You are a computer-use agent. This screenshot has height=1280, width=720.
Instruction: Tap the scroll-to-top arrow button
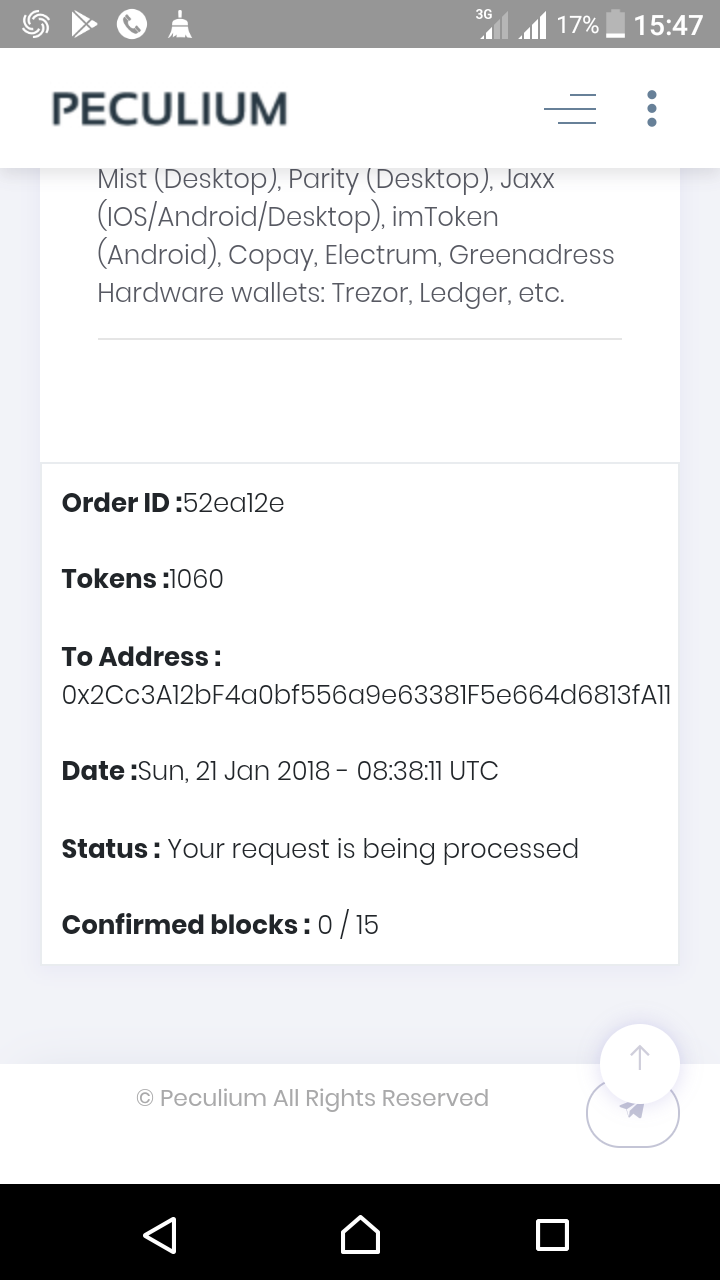(x=640, y=1059)
